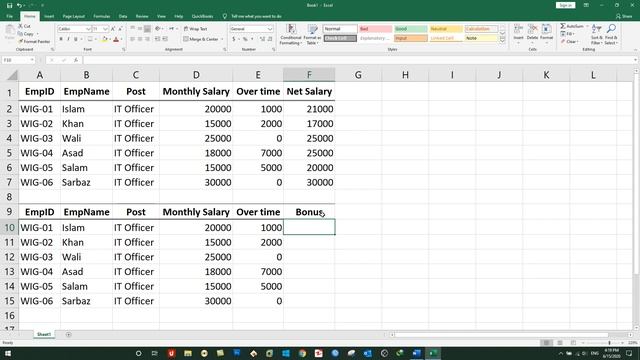
Task: Click the Paste clipboard icon
Action: (9, 31)
